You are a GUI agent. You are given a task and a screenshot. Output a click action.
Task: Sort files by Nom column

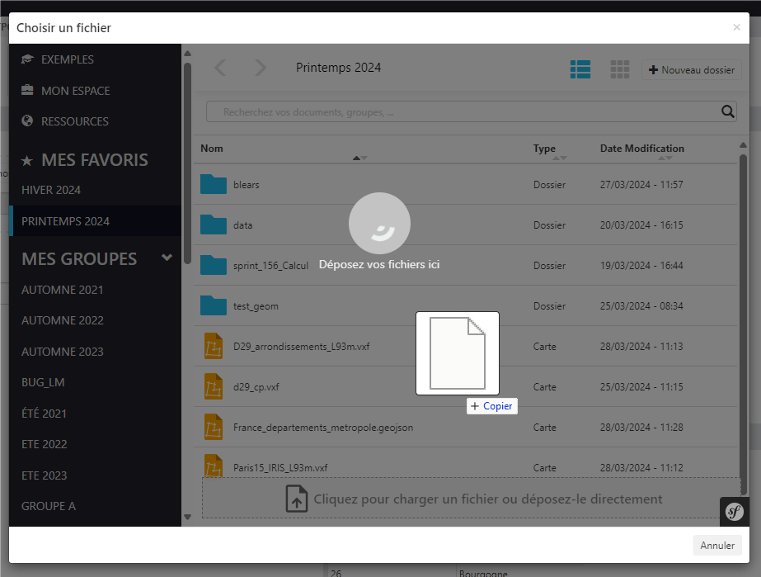[x=212, y=149]
